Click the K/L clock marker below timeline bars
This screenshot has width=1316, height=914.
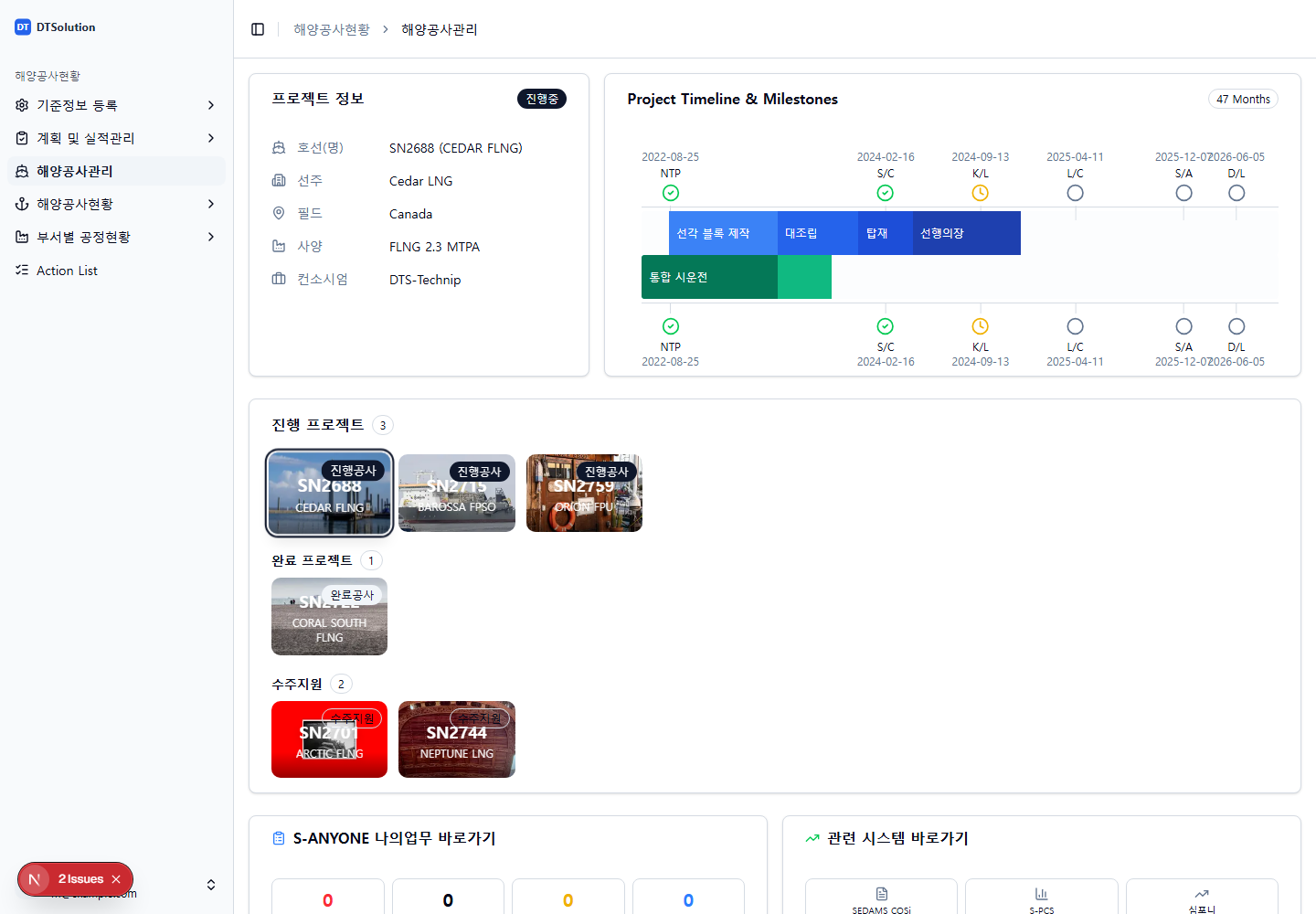(x=980, y=326)
